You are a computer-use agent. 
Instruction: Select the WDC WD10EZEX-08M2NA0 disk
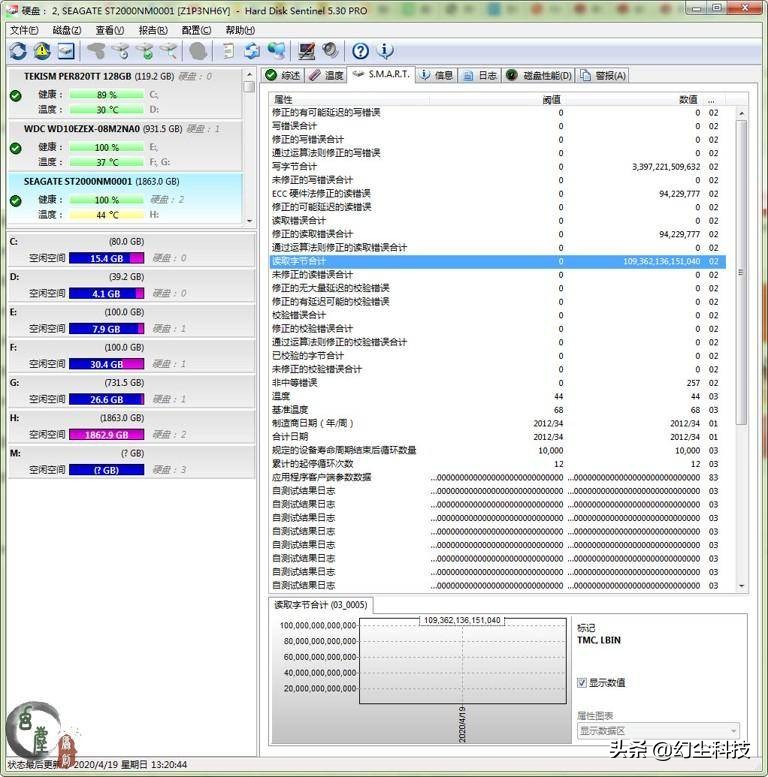tap(125, 146)
